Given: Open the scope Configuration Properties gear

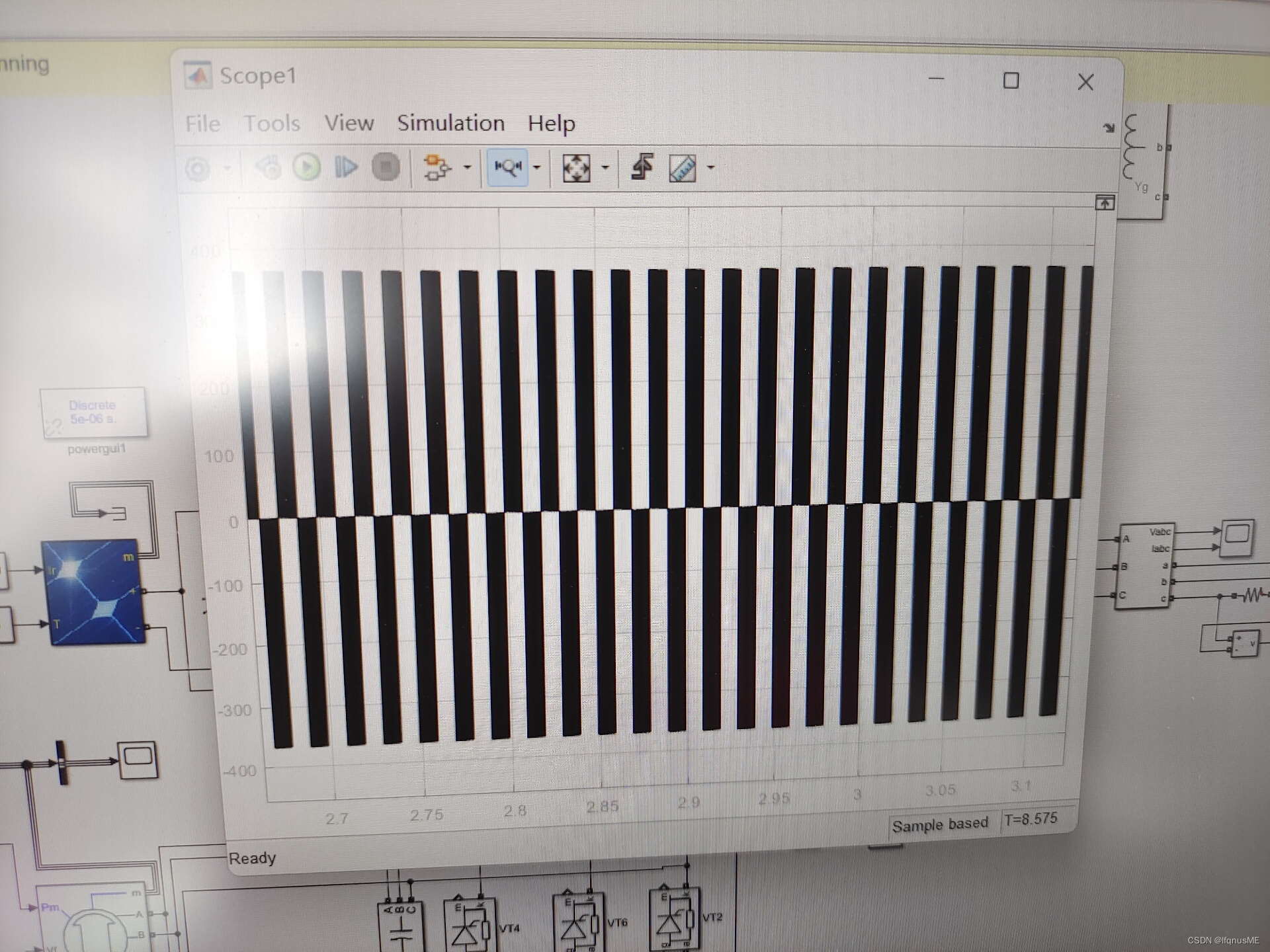Looking at the screenshot, I should pos(197,169).
